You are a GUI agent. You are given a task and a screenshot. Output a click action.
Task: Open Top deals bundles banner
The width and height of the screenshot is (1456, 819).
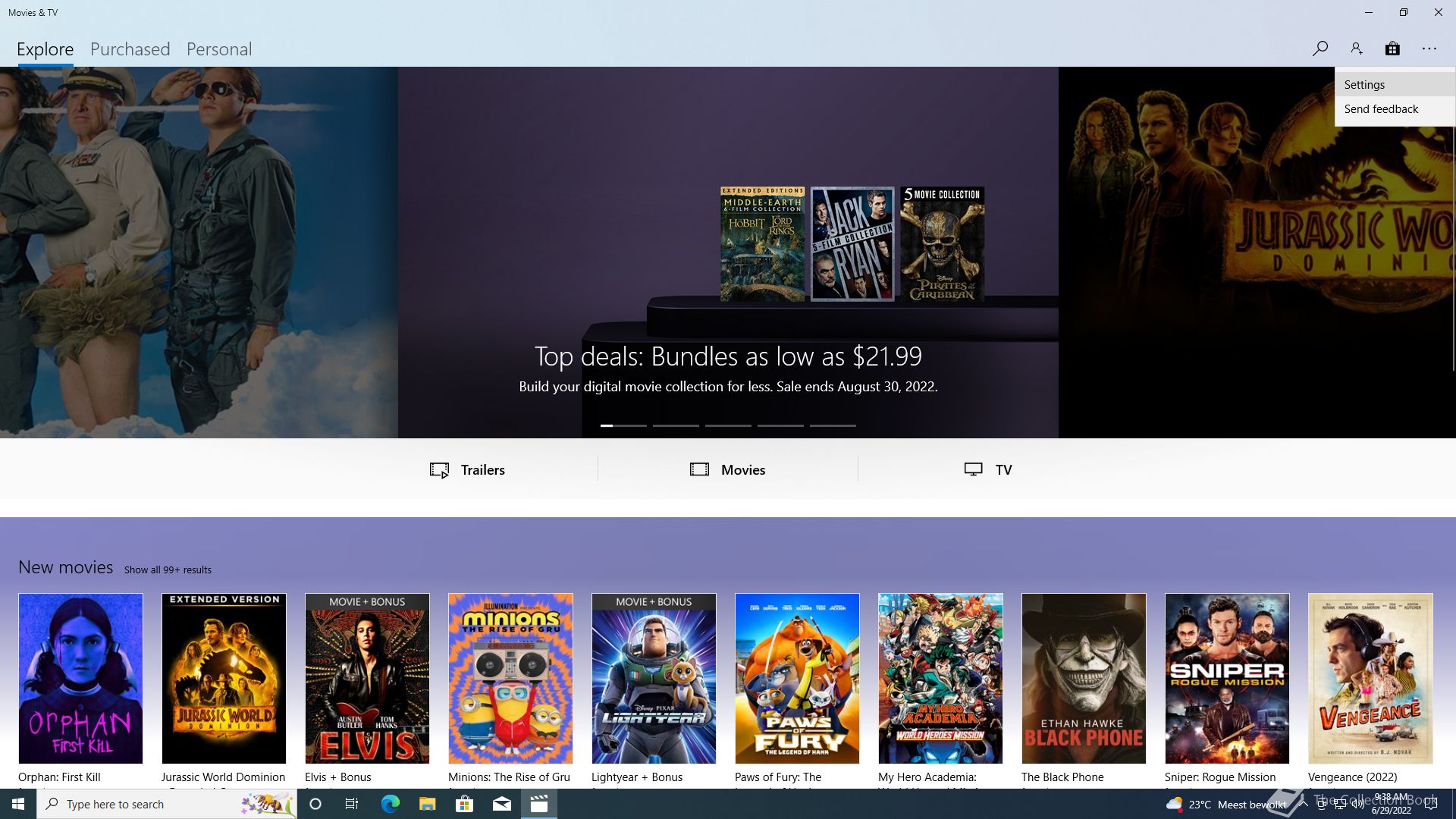[x=728, y=253]
